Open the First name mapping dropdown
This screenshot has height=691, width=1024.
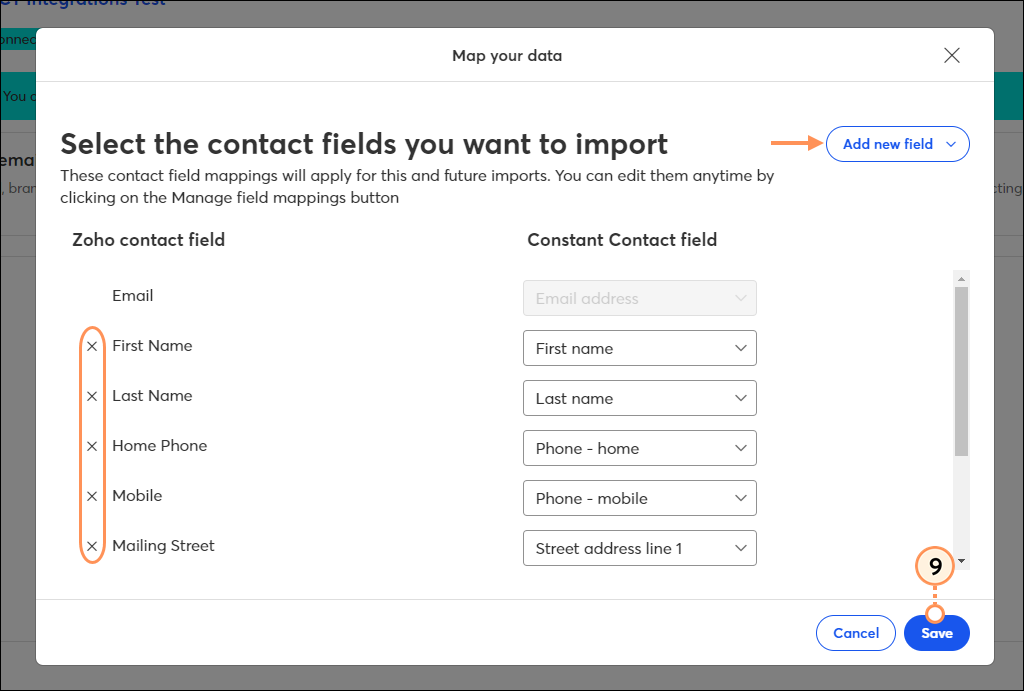click(x=639, y=348)
